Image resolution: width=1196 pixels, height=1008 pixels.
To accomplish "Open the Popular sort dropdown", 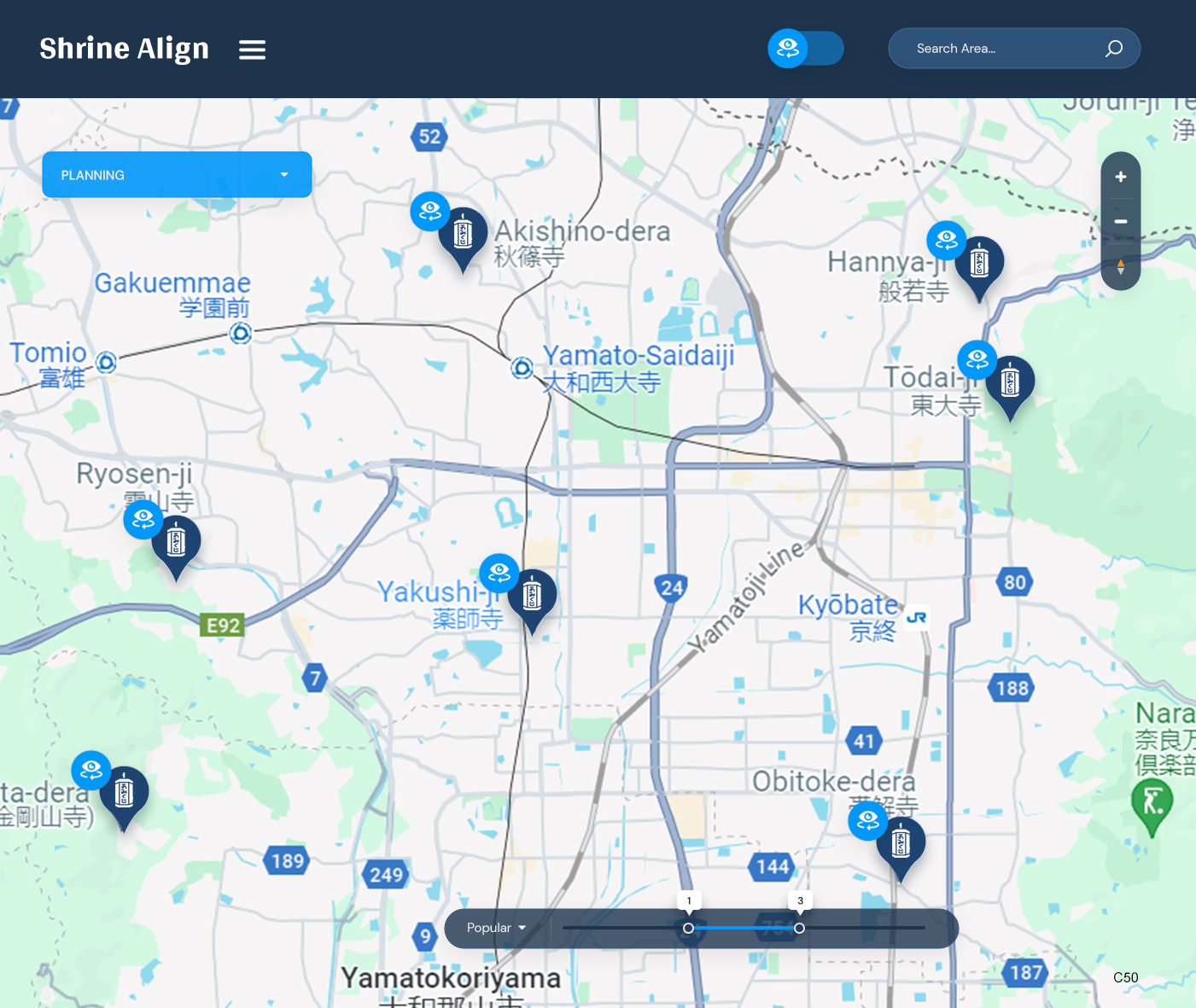I will pos(496,928).
